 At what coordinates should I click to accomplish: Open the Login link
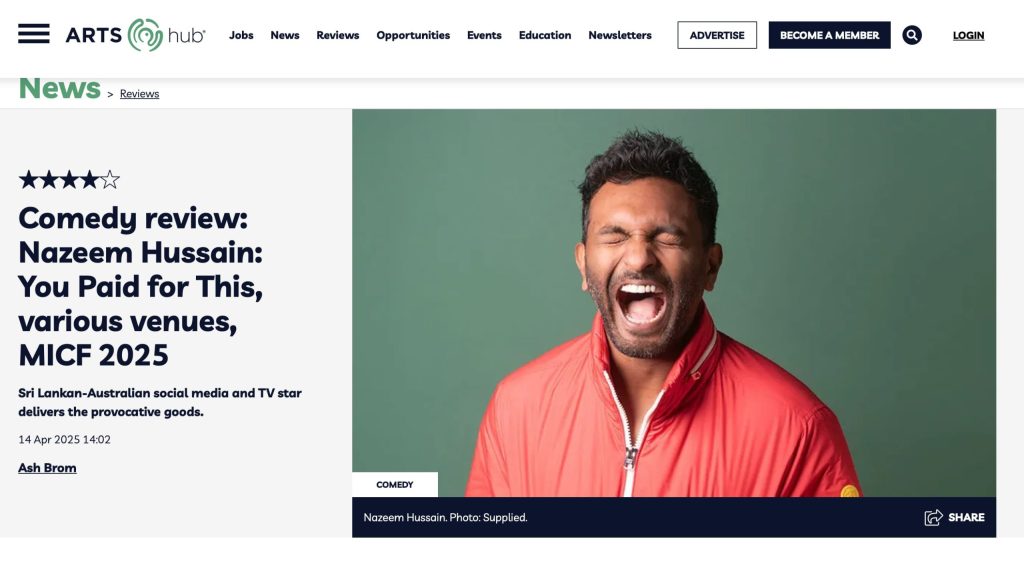968,35
